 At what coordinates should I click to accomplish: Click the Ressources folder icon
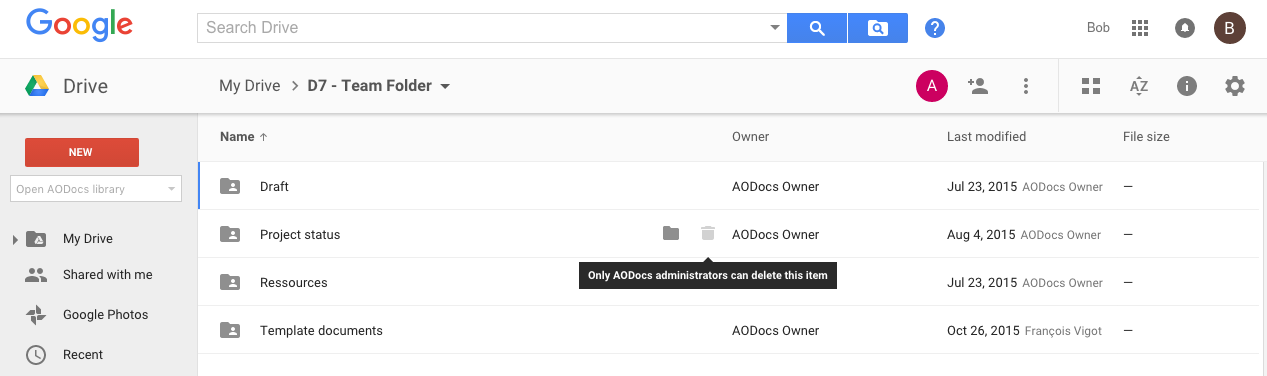pyautogui.click(x=230, y=282)
